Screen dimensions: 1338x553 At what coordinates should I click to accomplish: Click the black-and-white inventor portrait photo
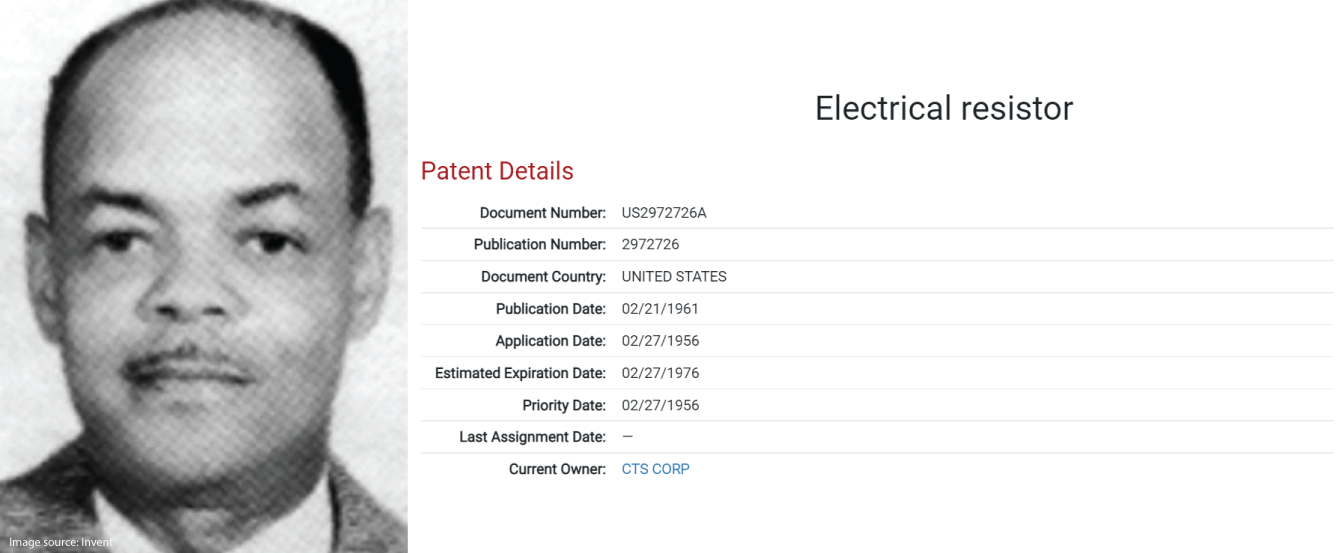coord(204,276)
